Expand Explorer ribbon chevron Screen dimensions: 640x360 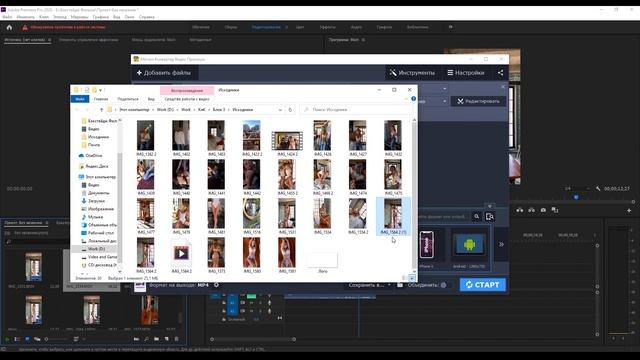406,99
